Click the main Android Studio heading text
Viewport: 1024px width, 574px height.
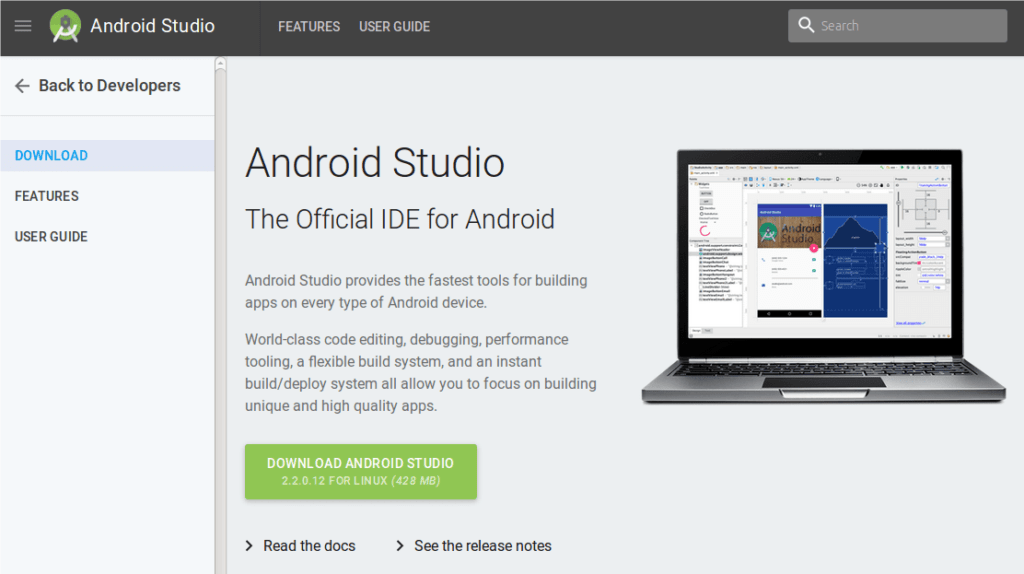pos(375,163)
